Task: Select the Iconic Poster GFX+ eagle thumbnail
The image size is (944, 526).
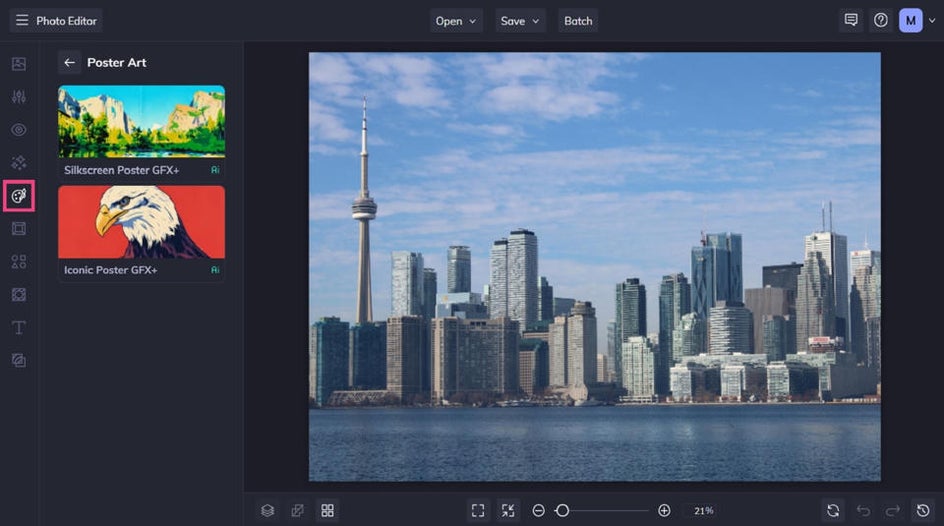Action: pyautogui.click(x=141, y=222)
